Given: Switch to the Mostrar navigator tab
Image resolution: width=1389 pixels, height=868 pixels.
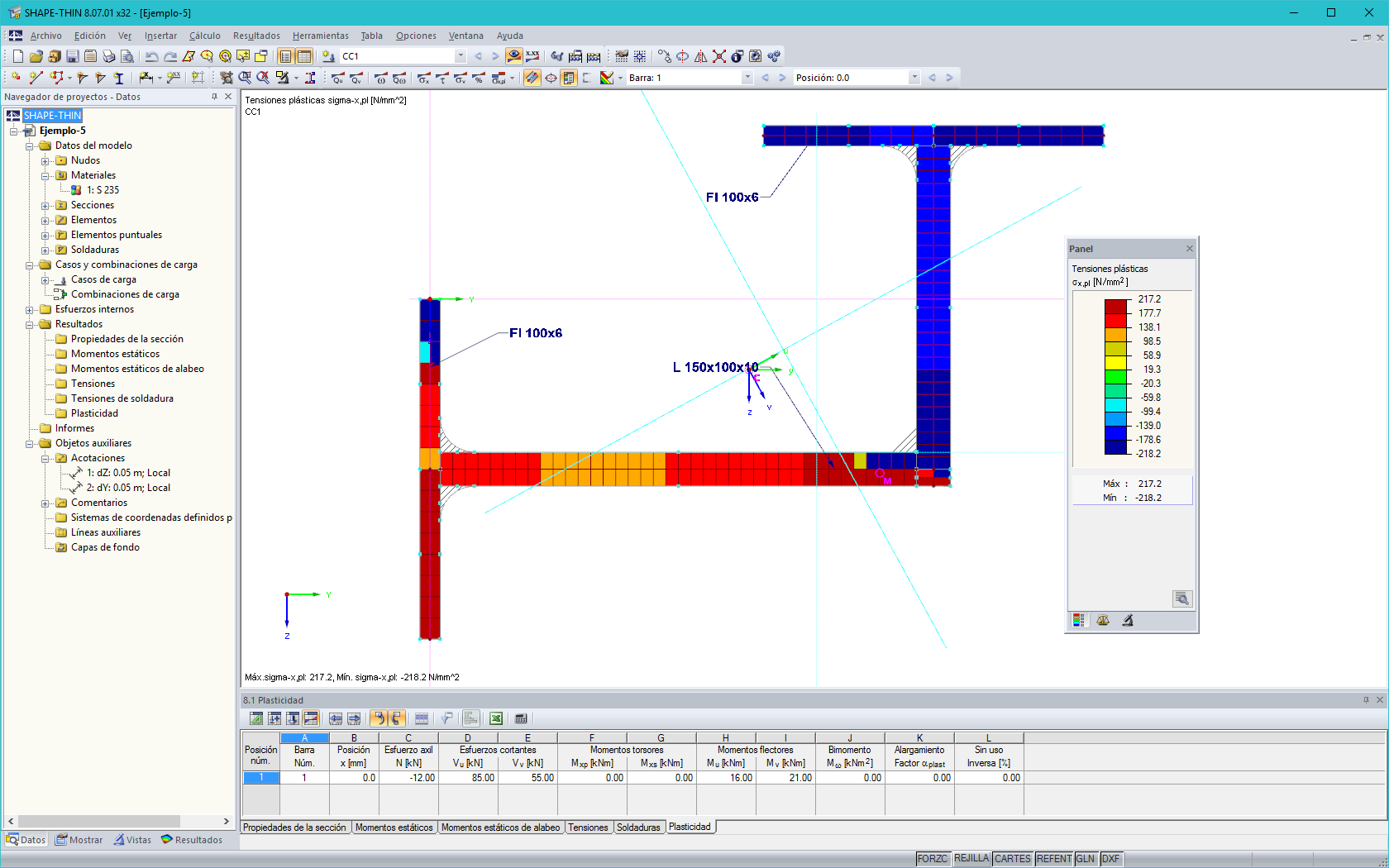Looking at the screenshot, I should click(x=79, y=840).
